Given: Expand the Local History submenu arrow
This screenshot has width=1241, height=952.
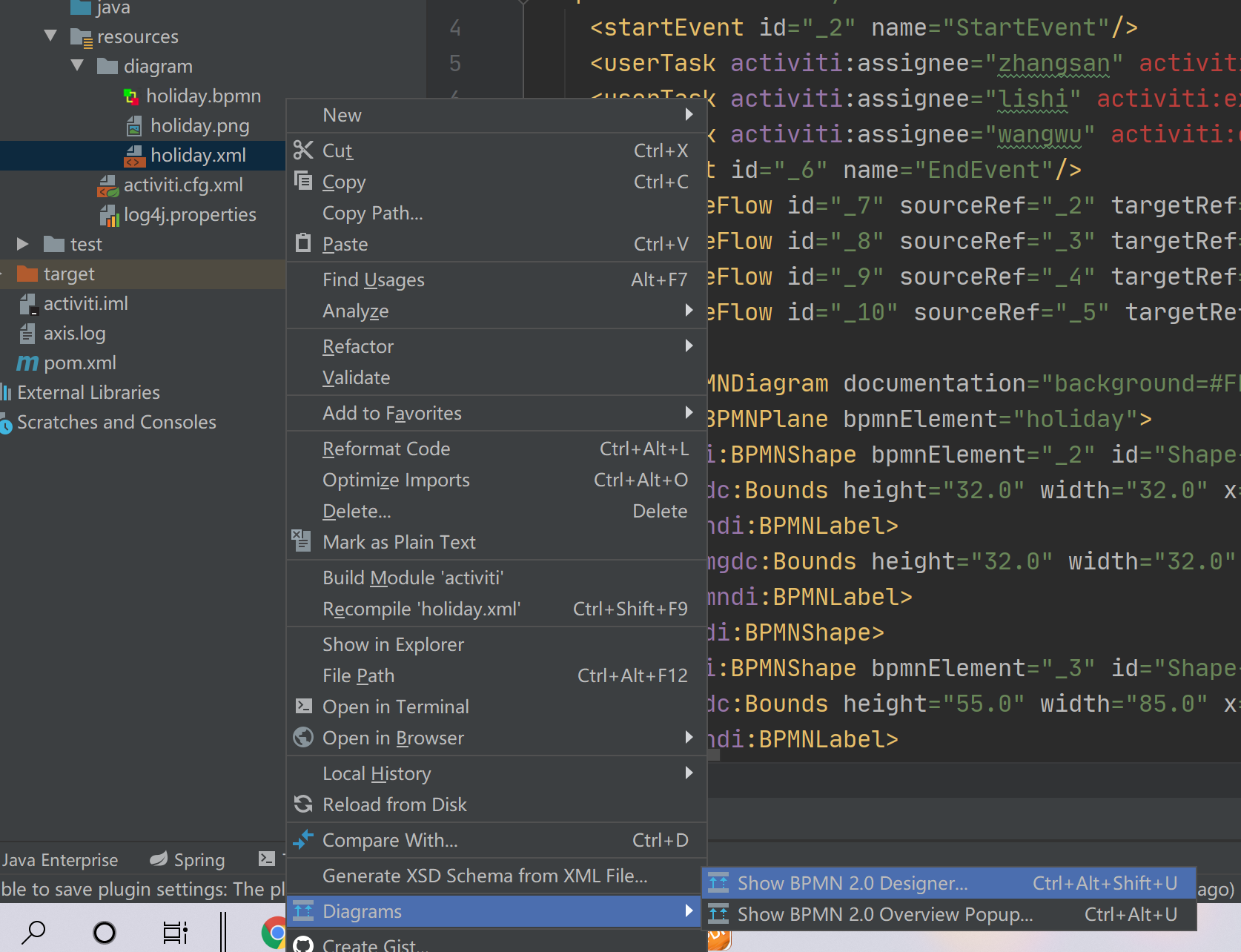Looking at the screenshot, I should coord(689,773).
